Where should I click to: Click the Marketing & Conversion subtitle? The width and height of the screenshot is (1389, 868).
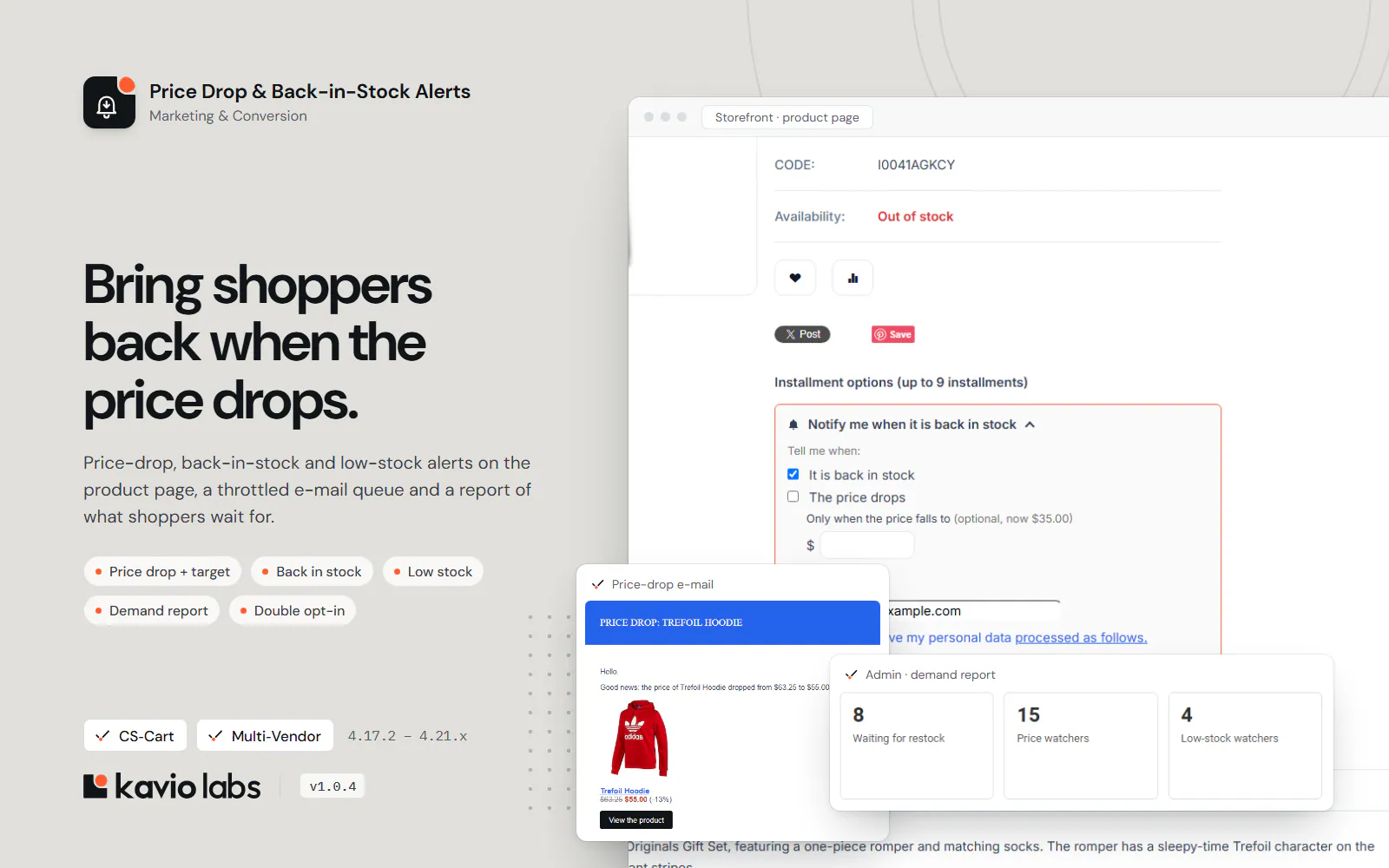coord(228,116)
